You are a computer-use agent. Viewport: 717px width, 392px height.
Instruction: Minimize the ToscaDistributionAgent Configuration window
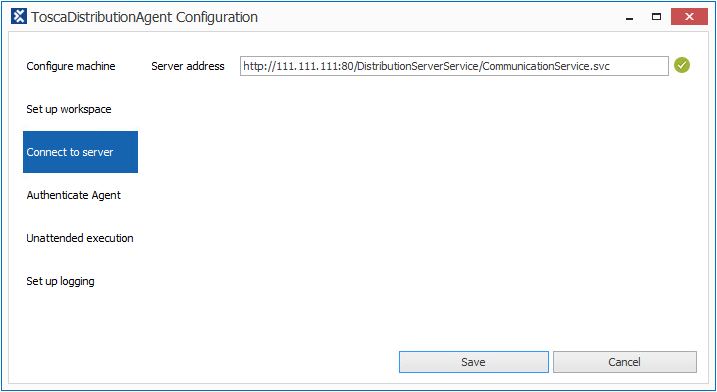[x=630, y=17]
